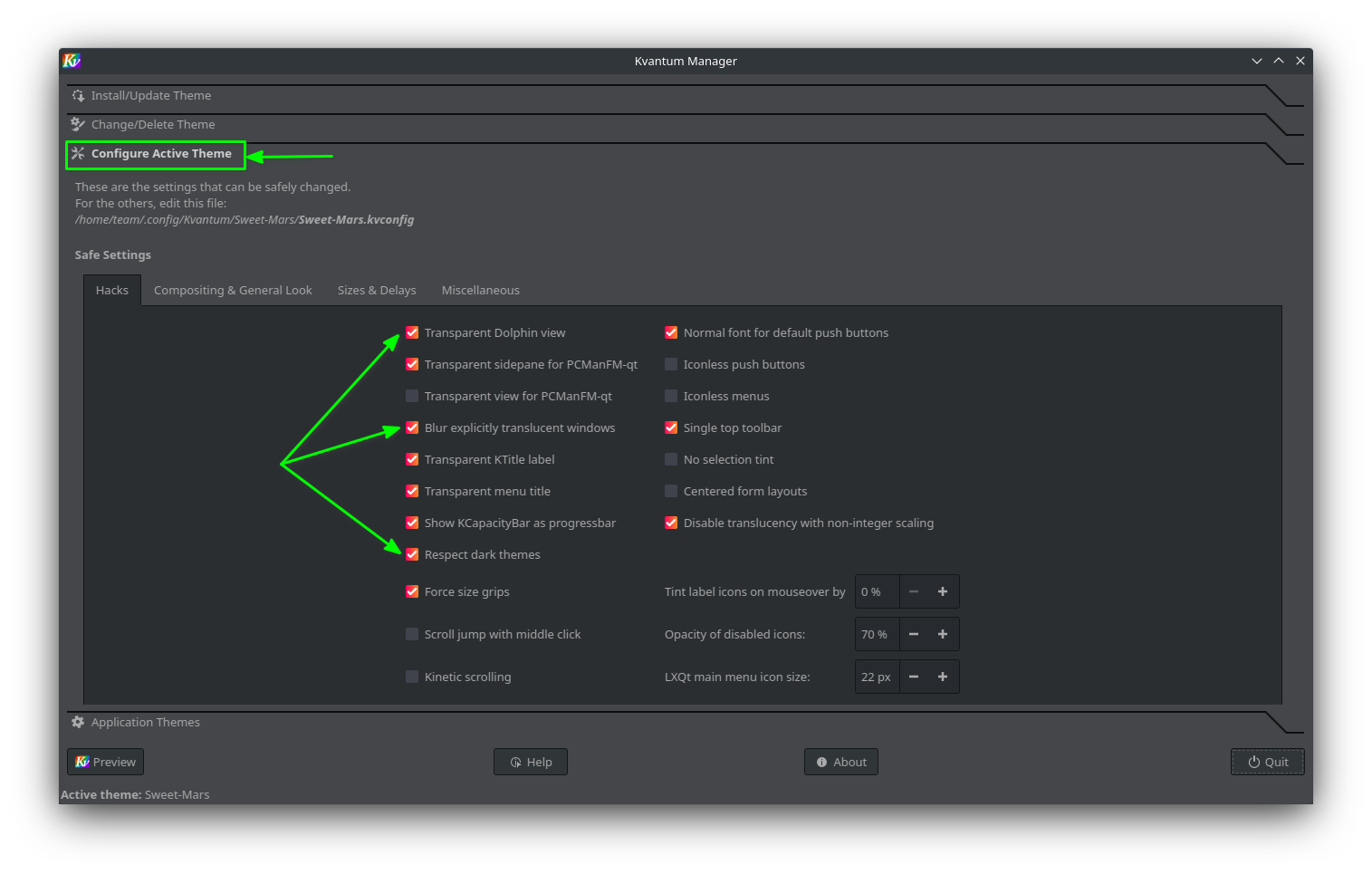Click the plus icon for Opacity of disabled icons
Image resolution: width=1372 pixels, height=874 pixels.
[943, 634]
